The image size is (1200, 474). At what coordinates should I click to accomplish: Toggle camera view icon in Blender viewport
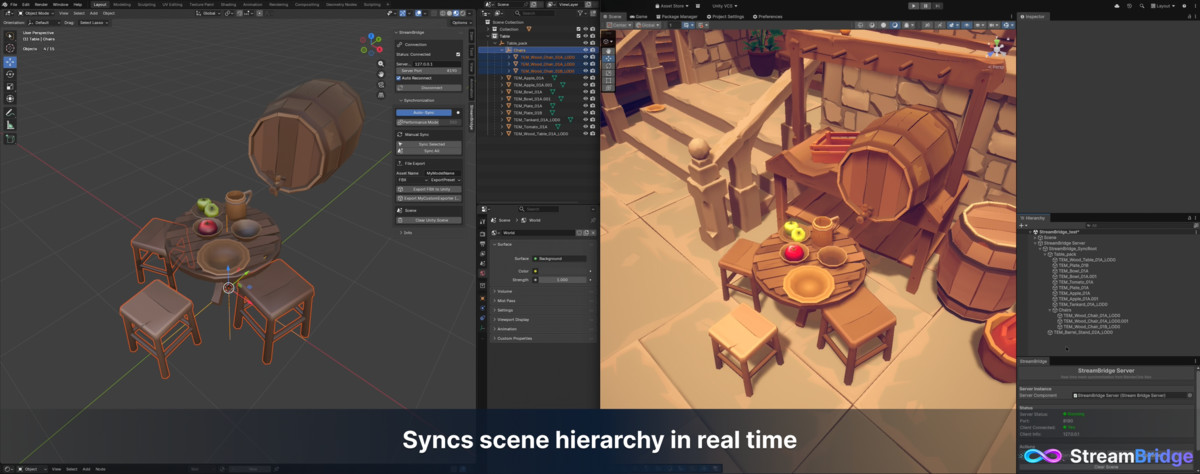click(382, 86)
